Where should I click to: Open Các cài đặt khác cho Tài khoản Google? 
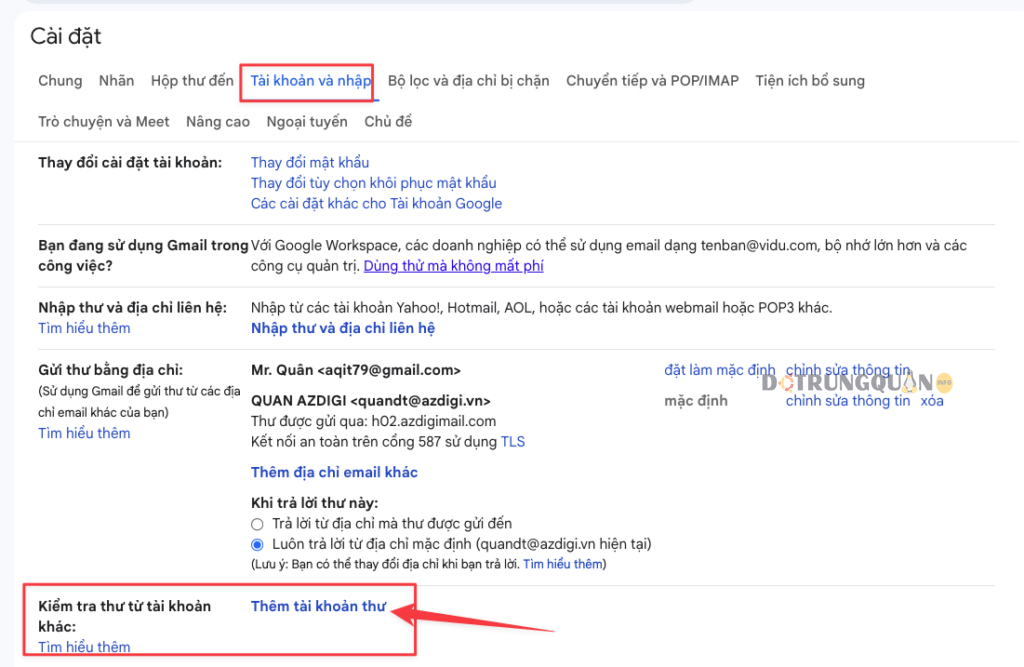point(376,204)
